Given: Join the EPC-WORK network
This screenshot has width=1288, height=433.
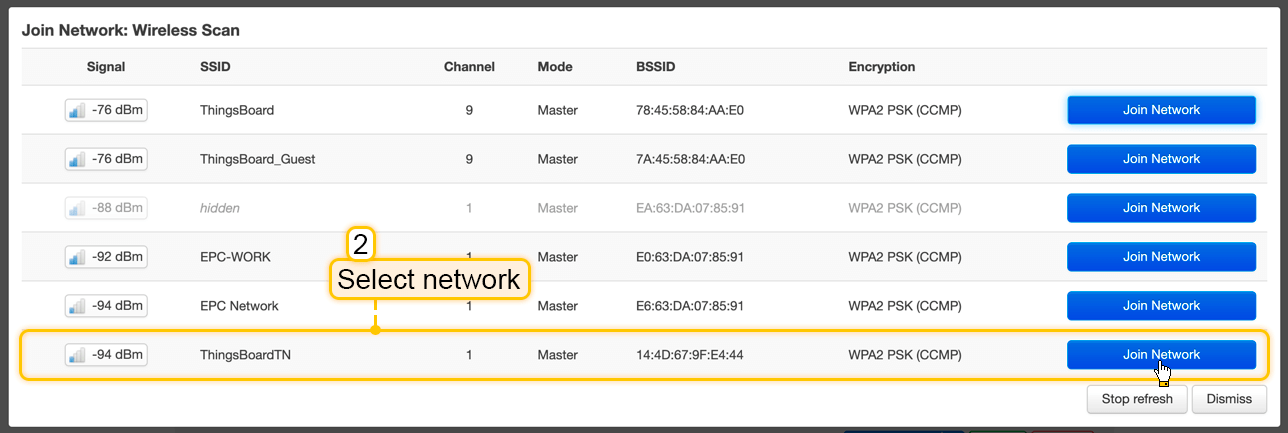Looking at the screenshot, I should pos(1161,257).
